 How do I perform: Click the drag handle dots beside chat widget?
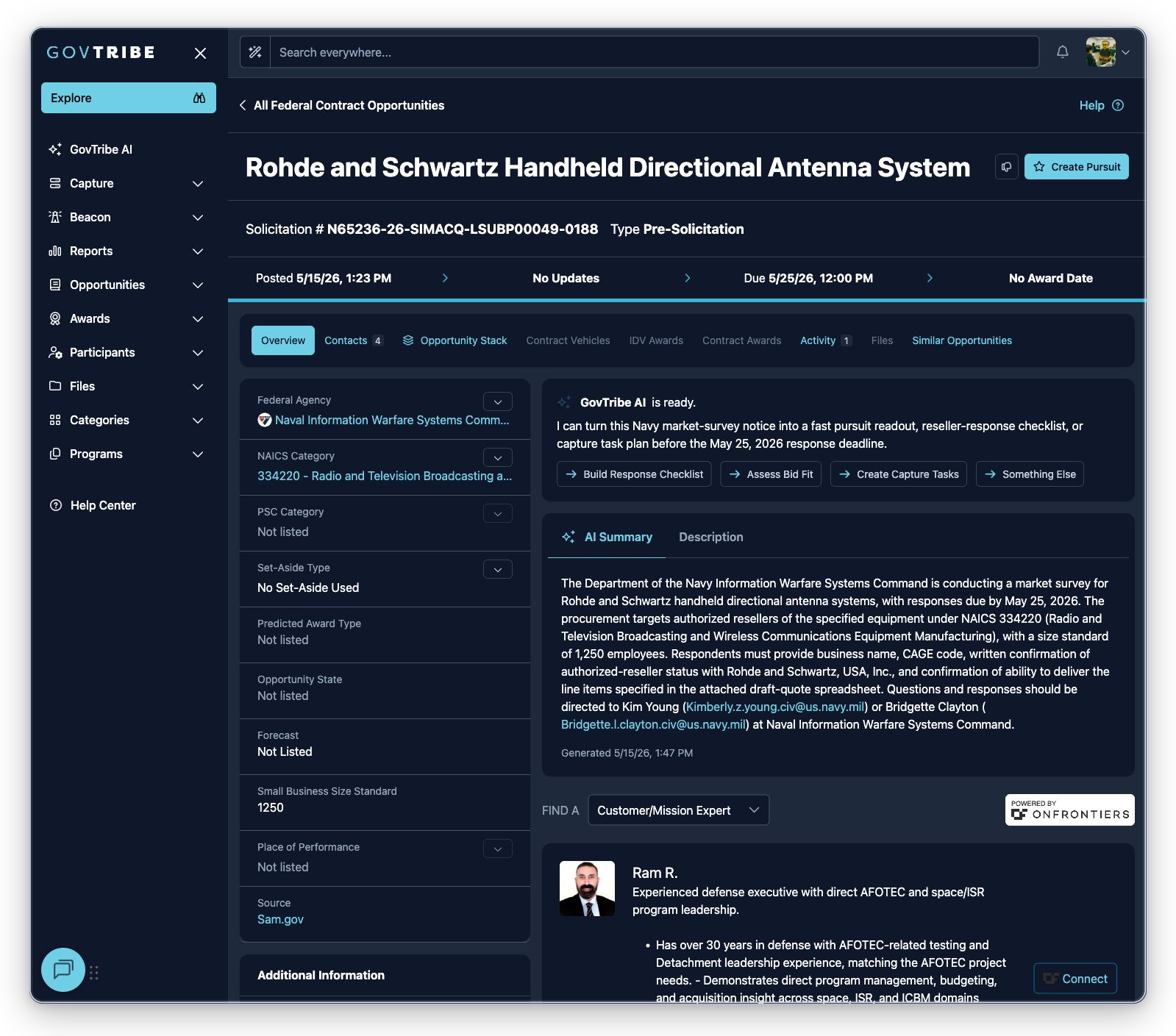pos(94,973)
